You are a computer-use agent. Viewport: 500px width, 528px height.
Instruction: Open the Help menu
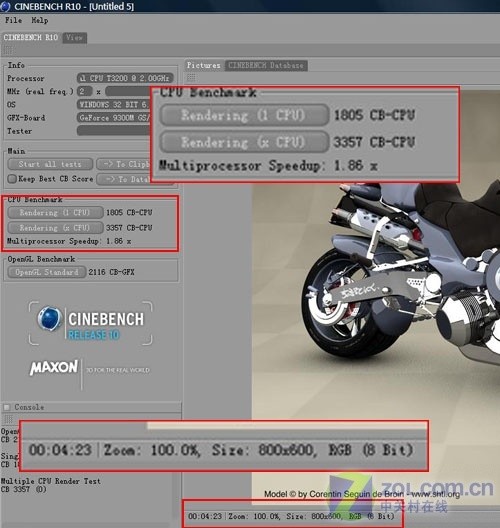coord(40,21)
